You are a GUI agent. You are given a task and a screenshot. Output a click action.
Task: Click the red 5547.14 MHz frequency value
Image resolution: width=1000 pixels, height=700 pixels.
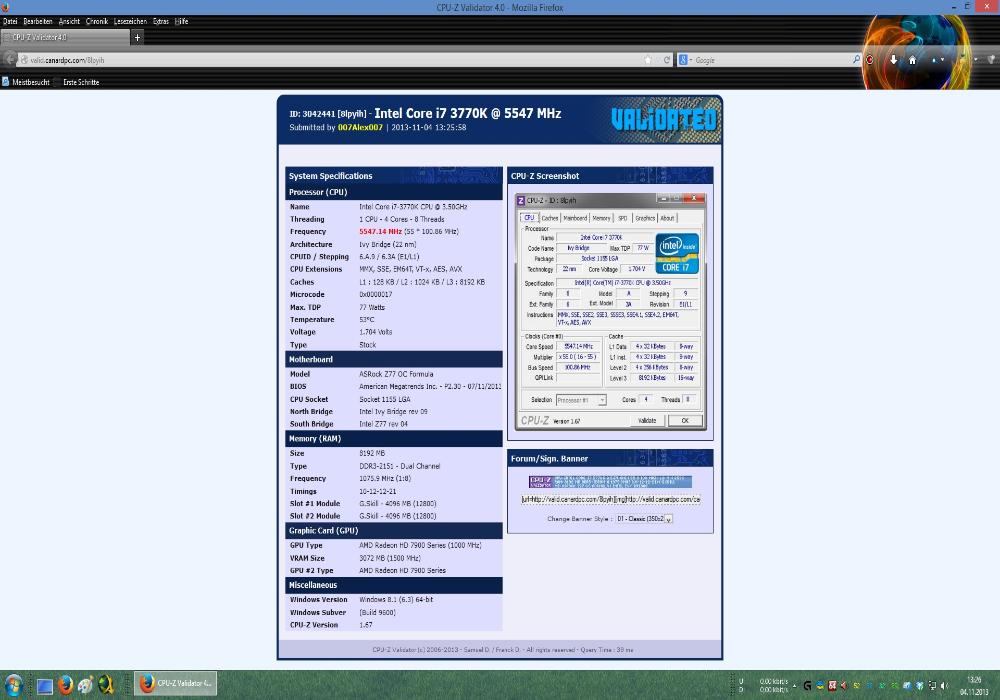coord(380,231)
